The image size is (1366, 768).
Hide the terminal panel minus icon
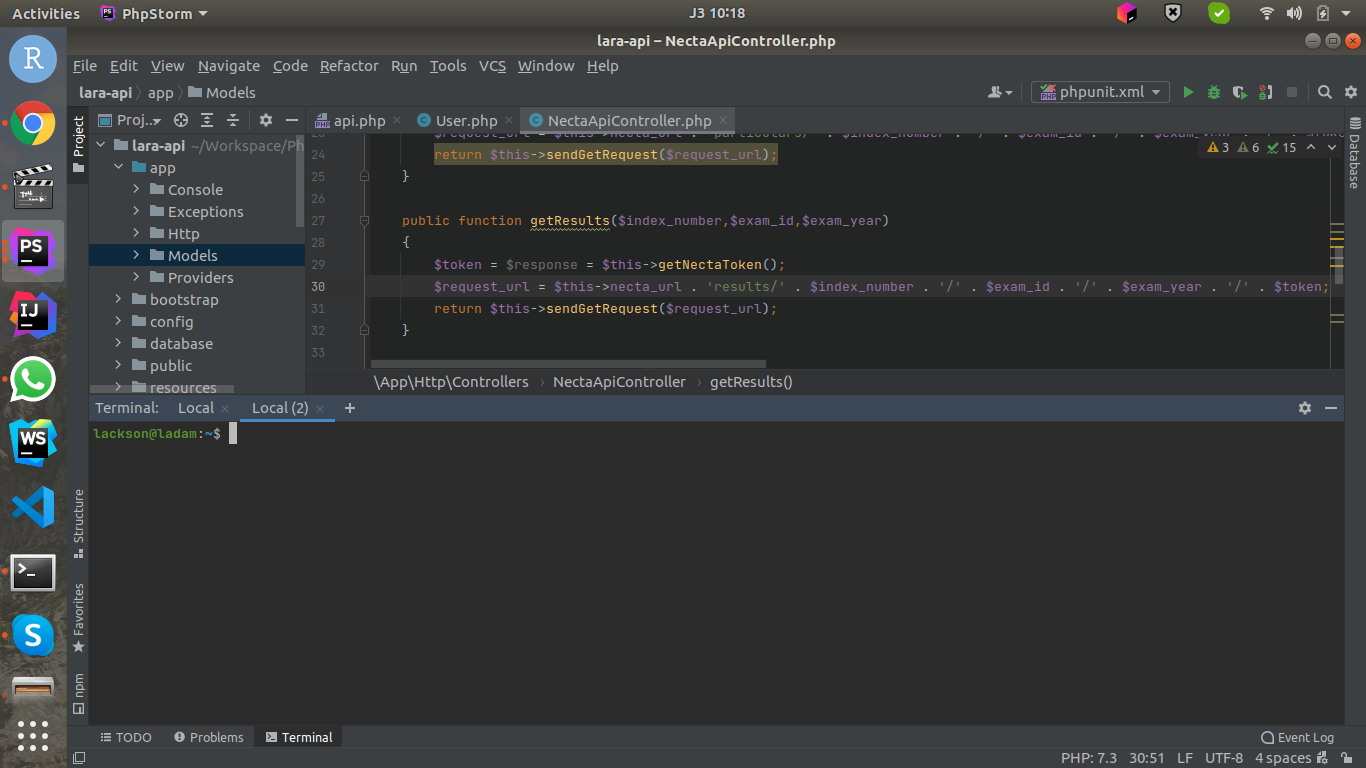(x=1331, y=408)
